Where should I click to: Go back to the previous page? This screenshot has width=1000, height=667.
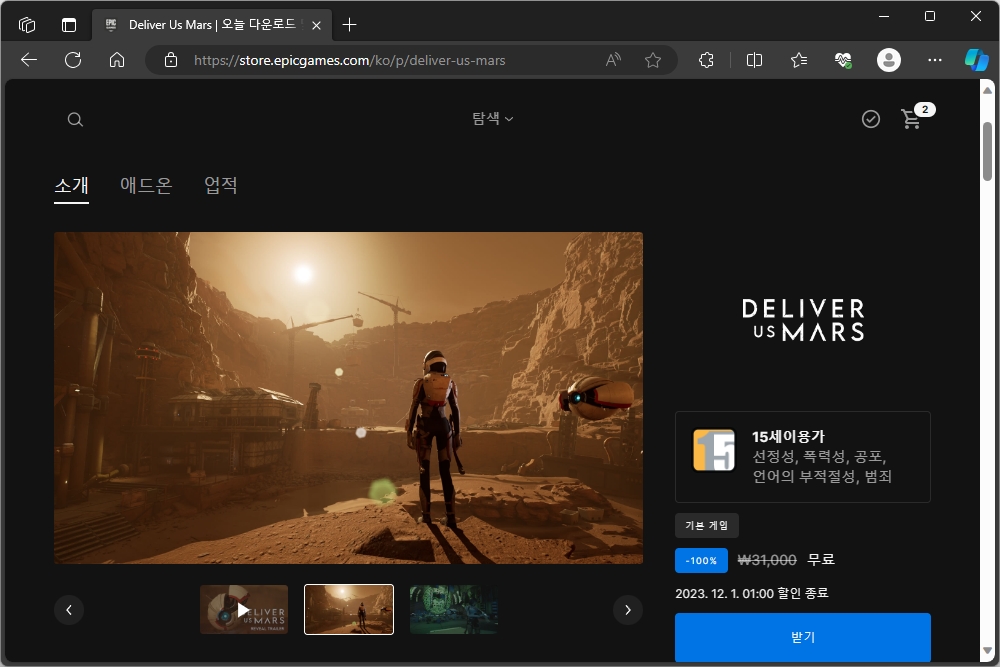click(x=29, y=60)
